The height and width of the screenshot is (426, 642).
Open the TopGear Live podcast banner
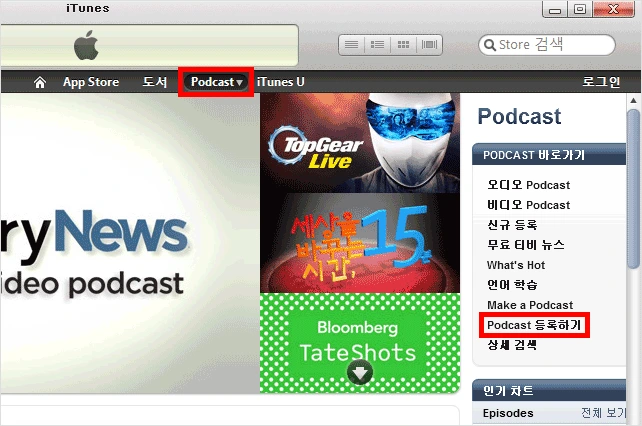(360, 143)
